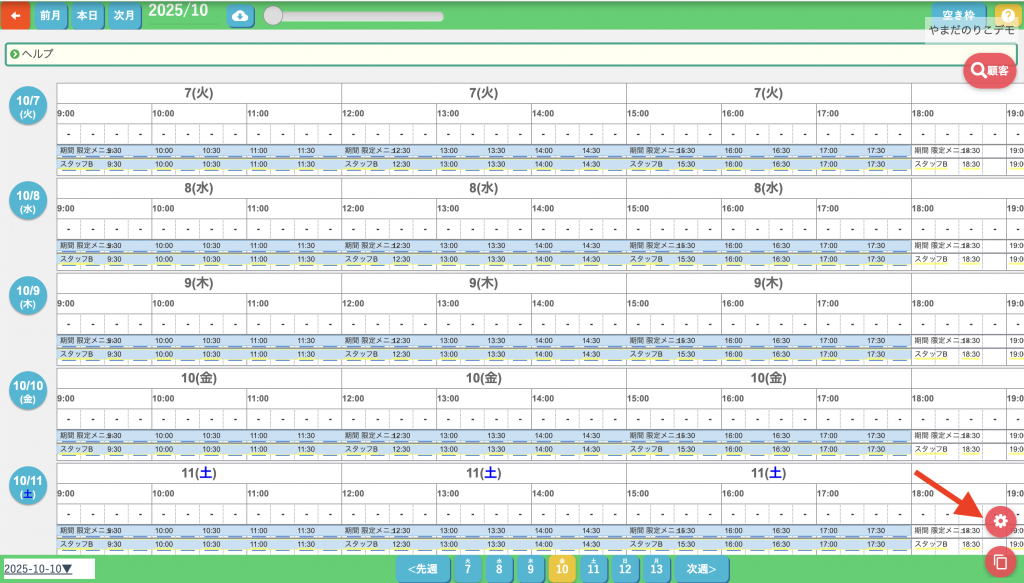Select the 10/11 (土) date circle
The width and height of the screenshot is (1024, 583).
(x=28, y=486)
